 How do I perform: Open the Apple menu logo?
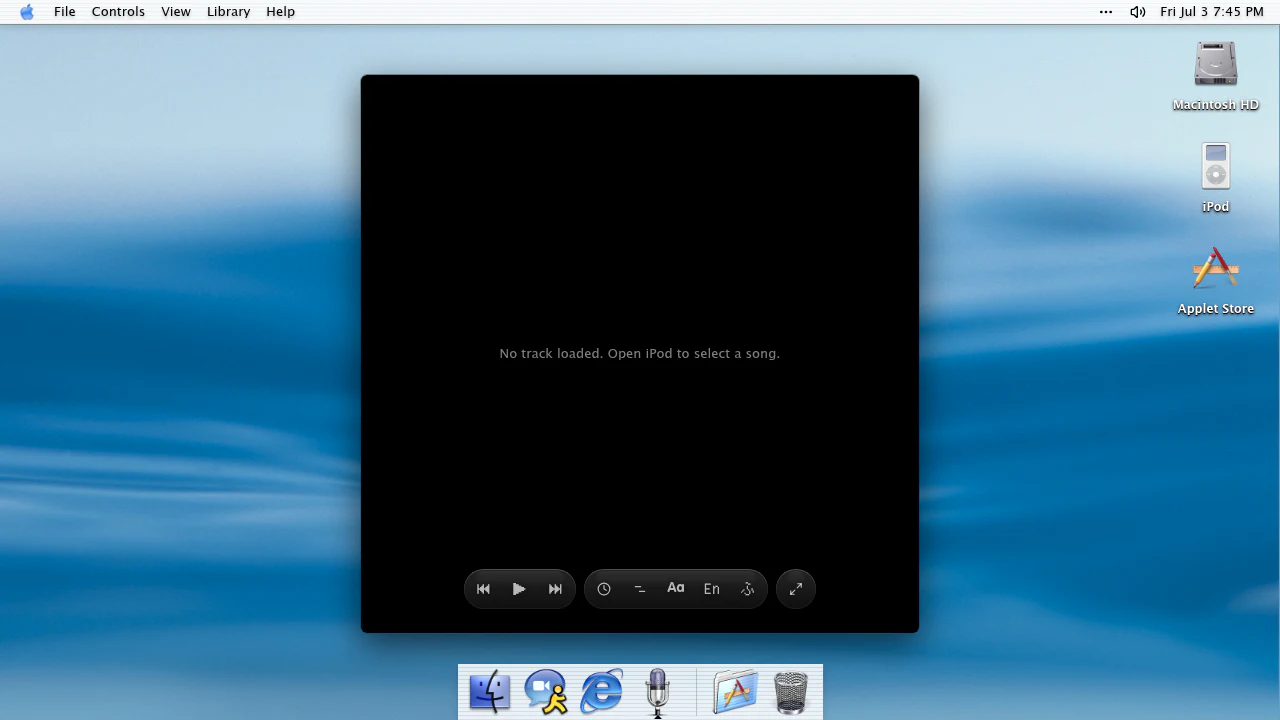click(27, 12)
